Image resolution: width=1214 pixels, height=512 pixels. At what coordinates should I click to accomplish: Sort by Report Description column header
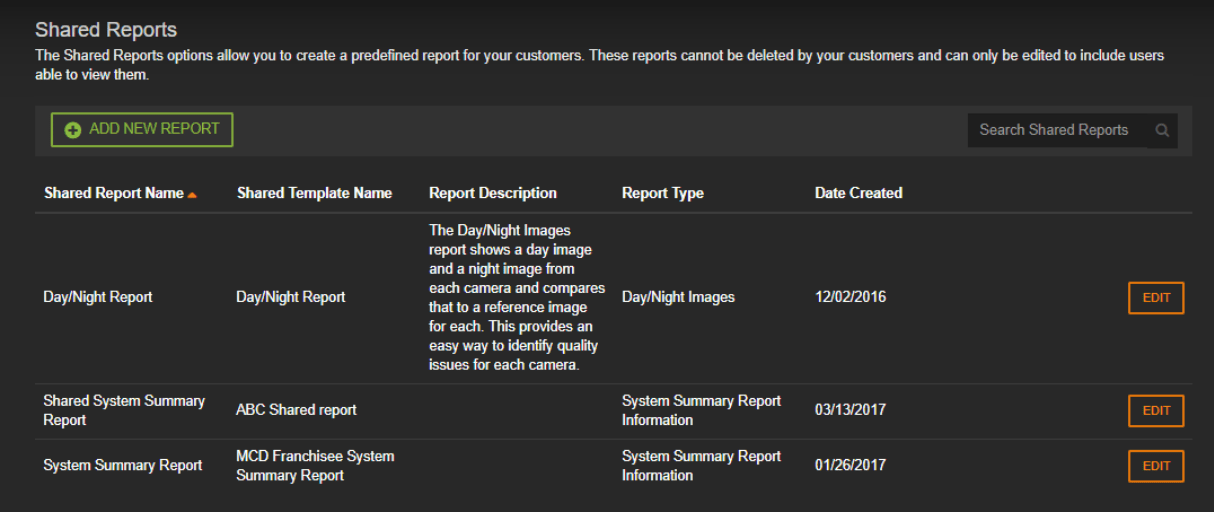point(493,193)
